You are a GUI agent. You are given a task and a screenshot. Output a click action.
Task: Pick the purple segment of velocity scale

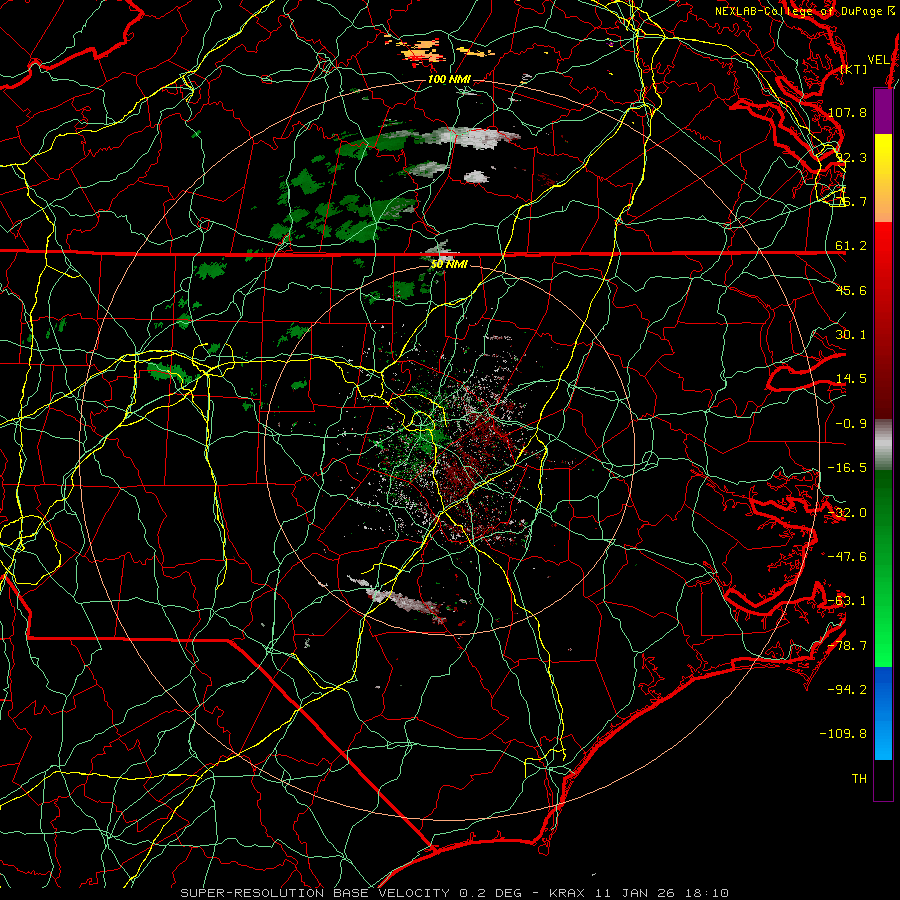(883, 111)
